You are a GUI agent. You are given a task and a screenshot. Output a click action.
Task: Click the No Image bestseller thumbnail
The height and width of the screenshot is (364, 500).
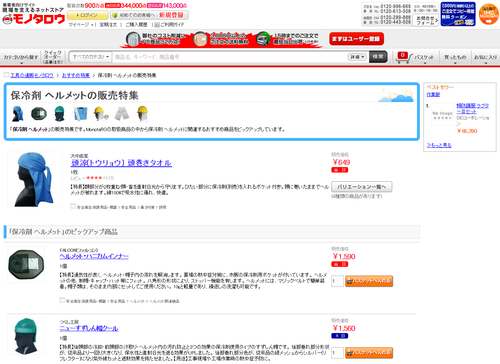tap(442, 115)
